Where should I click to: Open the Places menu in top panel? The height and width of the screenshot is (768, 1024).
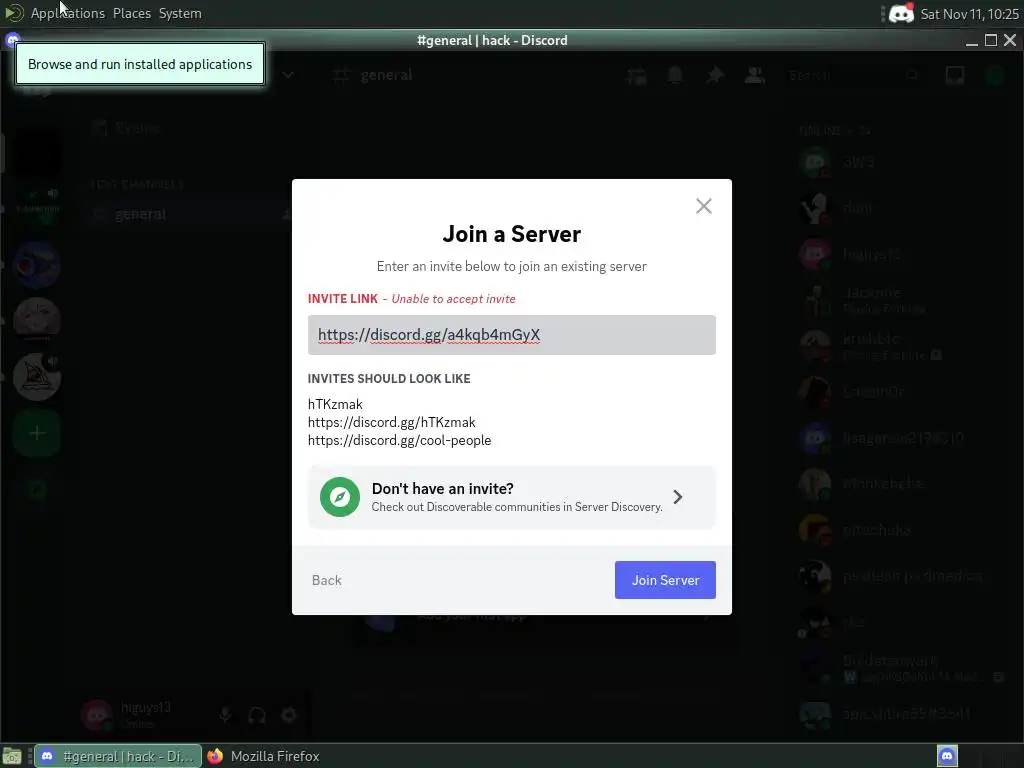[132, 13]
